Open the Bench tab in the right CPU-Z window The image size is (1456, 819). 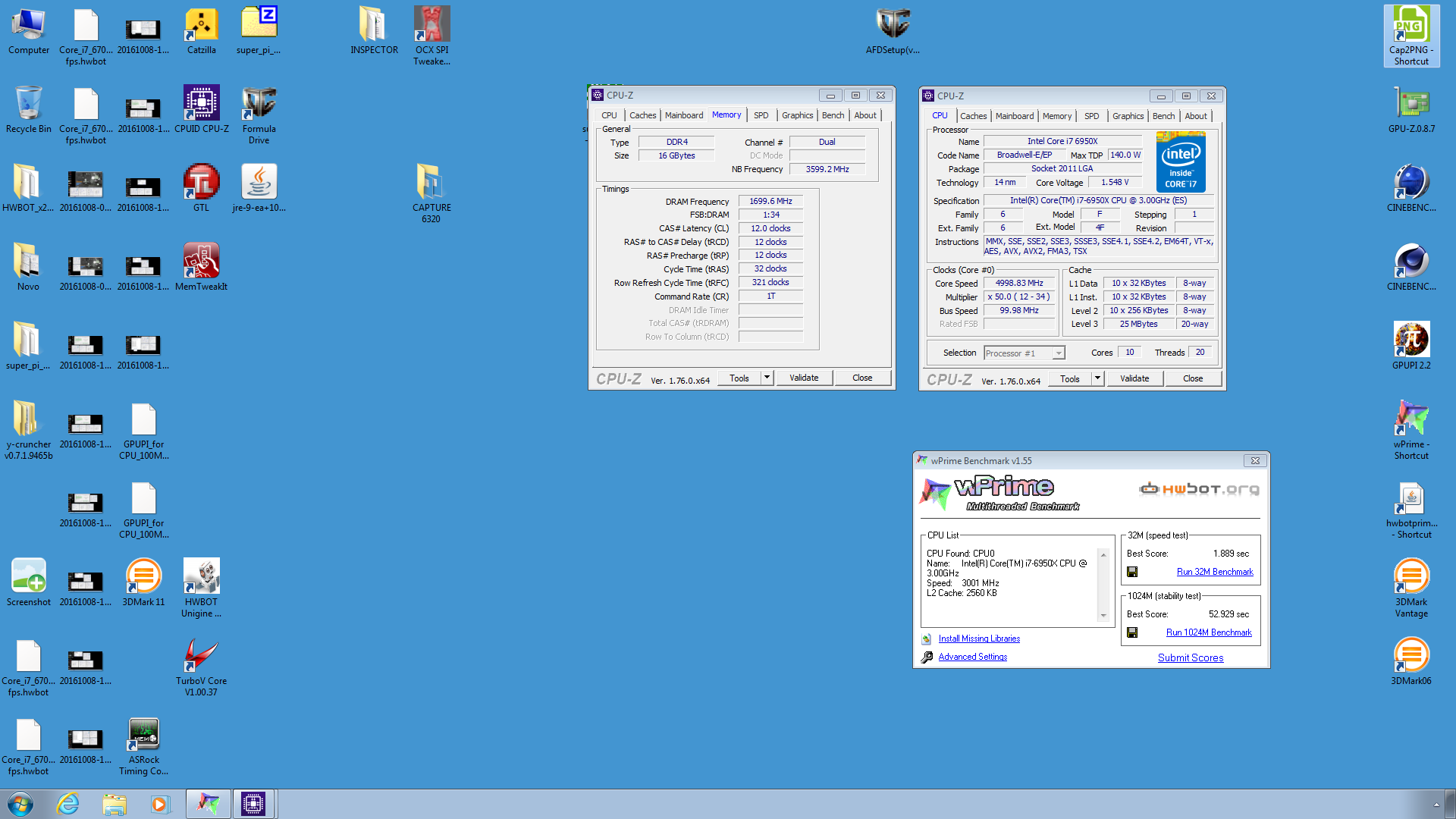click(x=1163, y=116)
